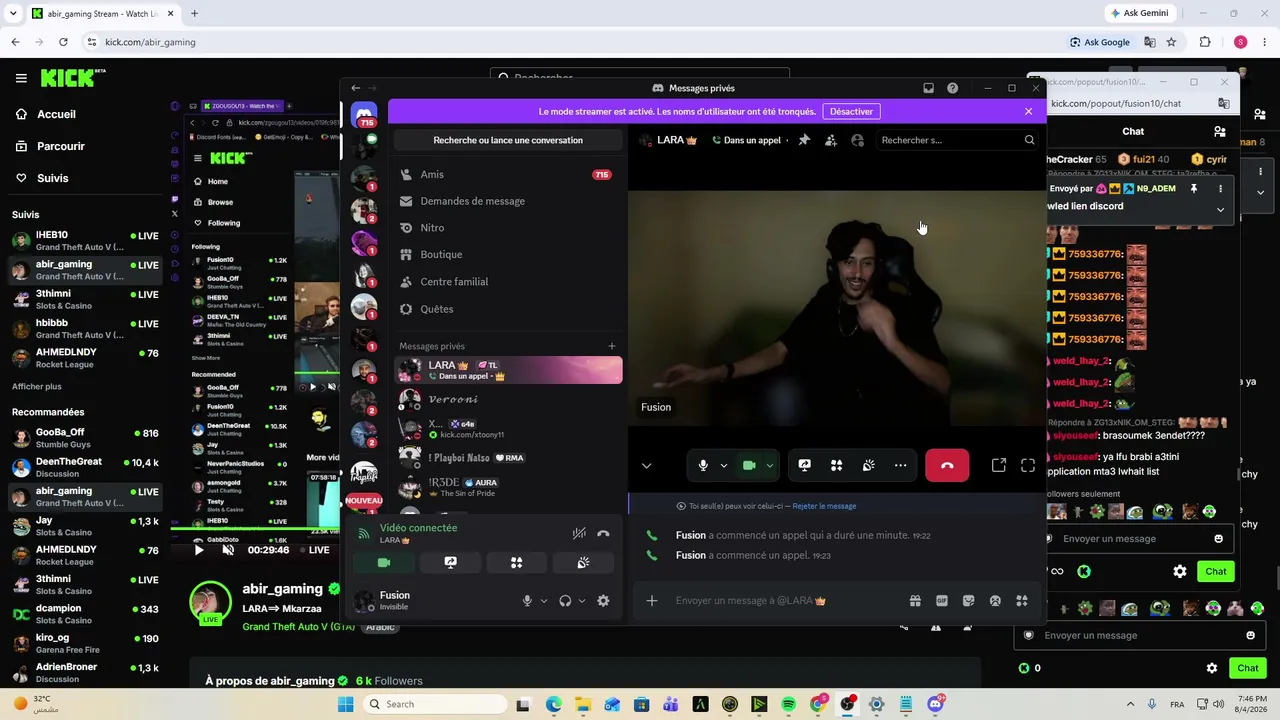Show pinned messages in LARA chat
Screen dimensions: 1280x720
click(804, 140)
